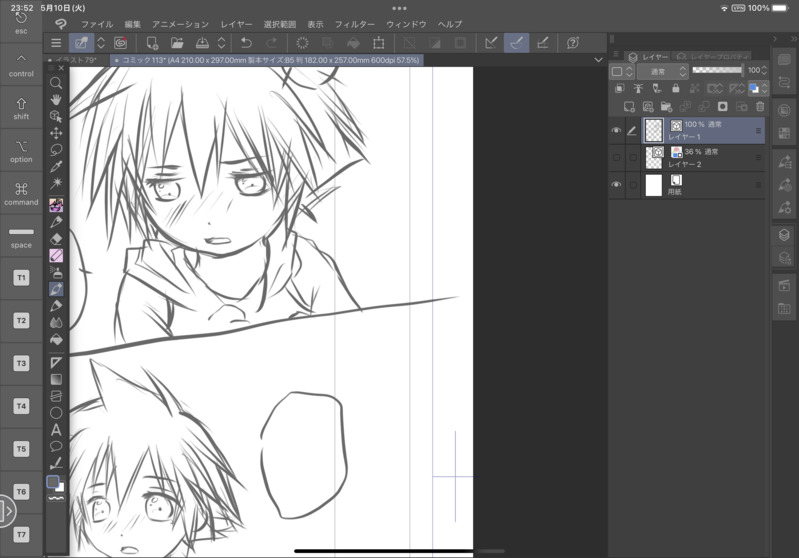Screen dimensions: 799x558
Task: Click the stepper arrows next to the save icon
Action: (221, 43)
